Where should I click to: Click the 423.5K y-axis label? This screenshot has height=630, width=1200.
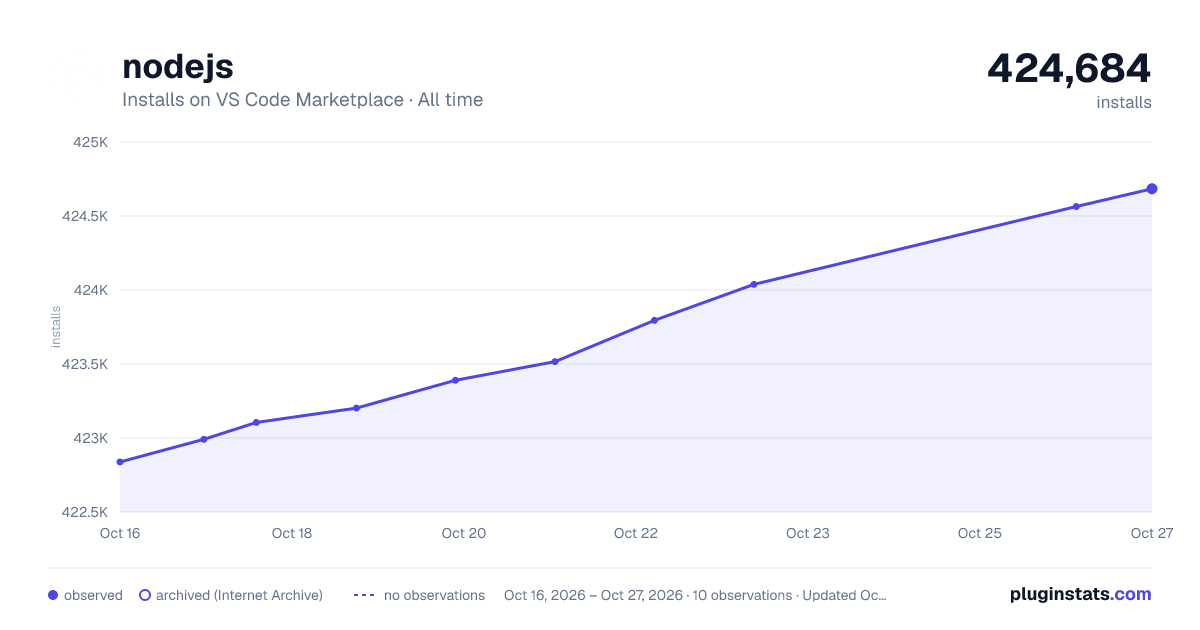(85, 364)
